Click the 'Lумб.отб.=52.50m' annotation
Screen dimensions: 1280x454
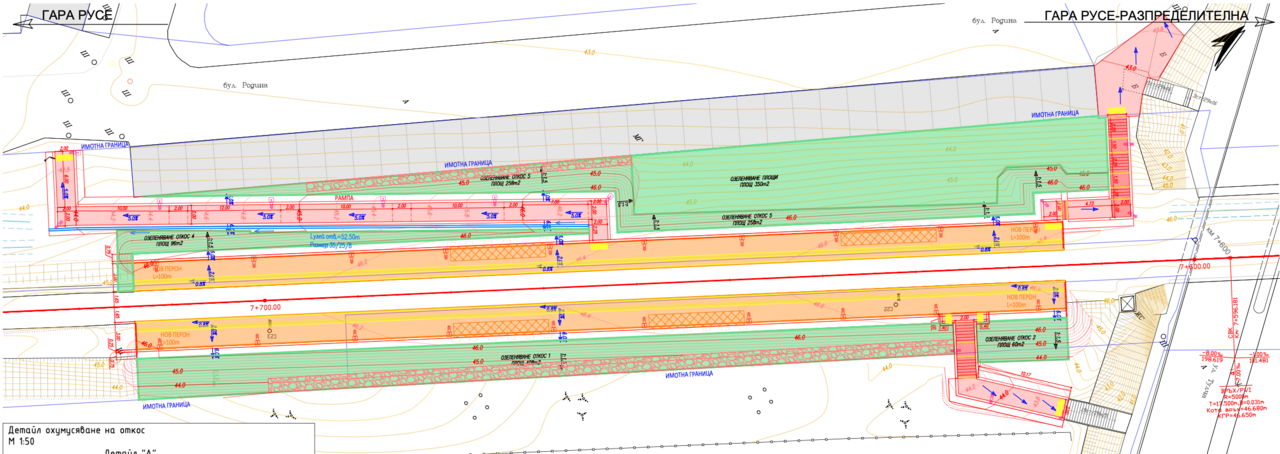pos(335,237)
